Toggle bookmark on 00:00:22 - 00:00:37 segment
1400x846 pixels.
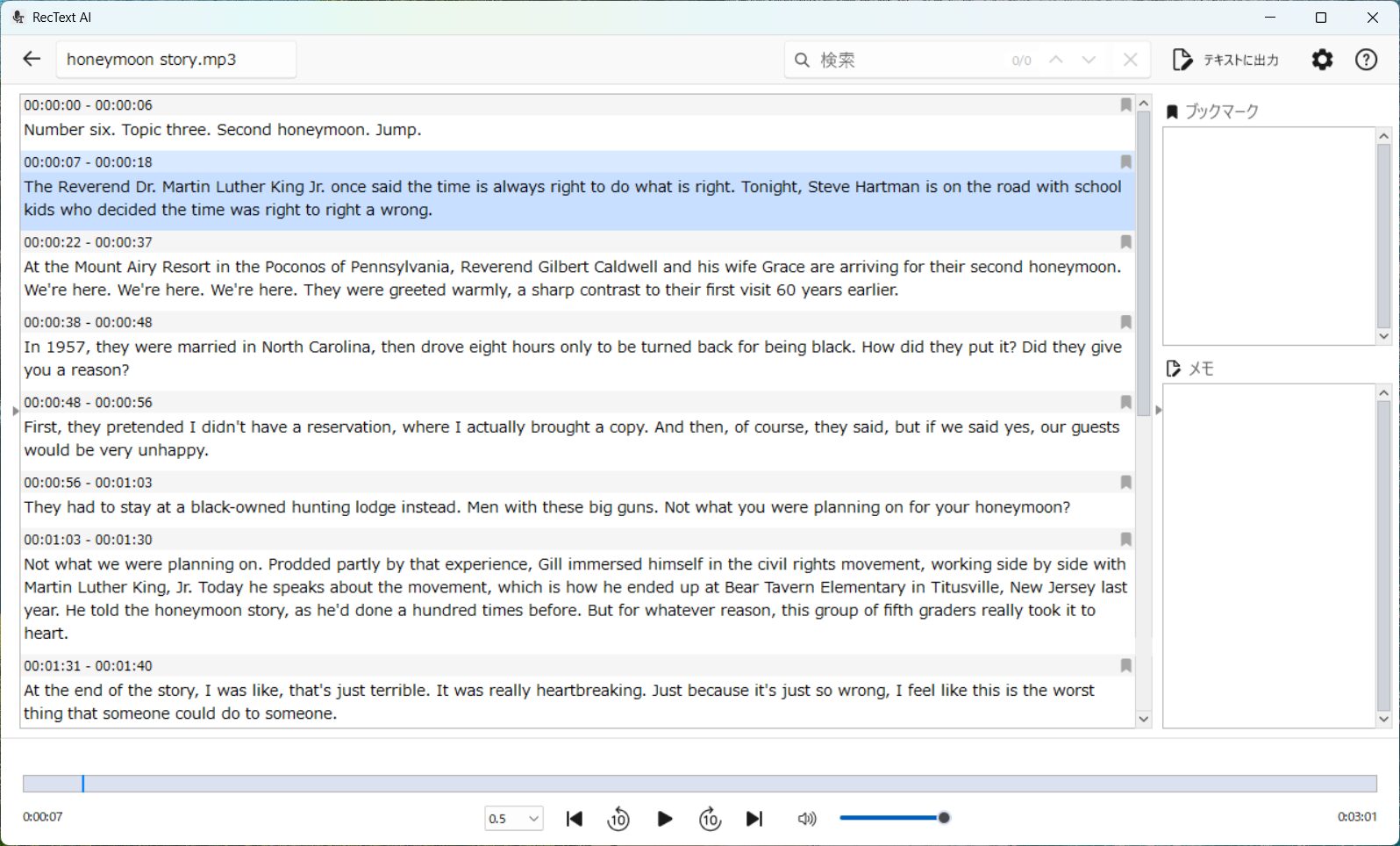1125,242
